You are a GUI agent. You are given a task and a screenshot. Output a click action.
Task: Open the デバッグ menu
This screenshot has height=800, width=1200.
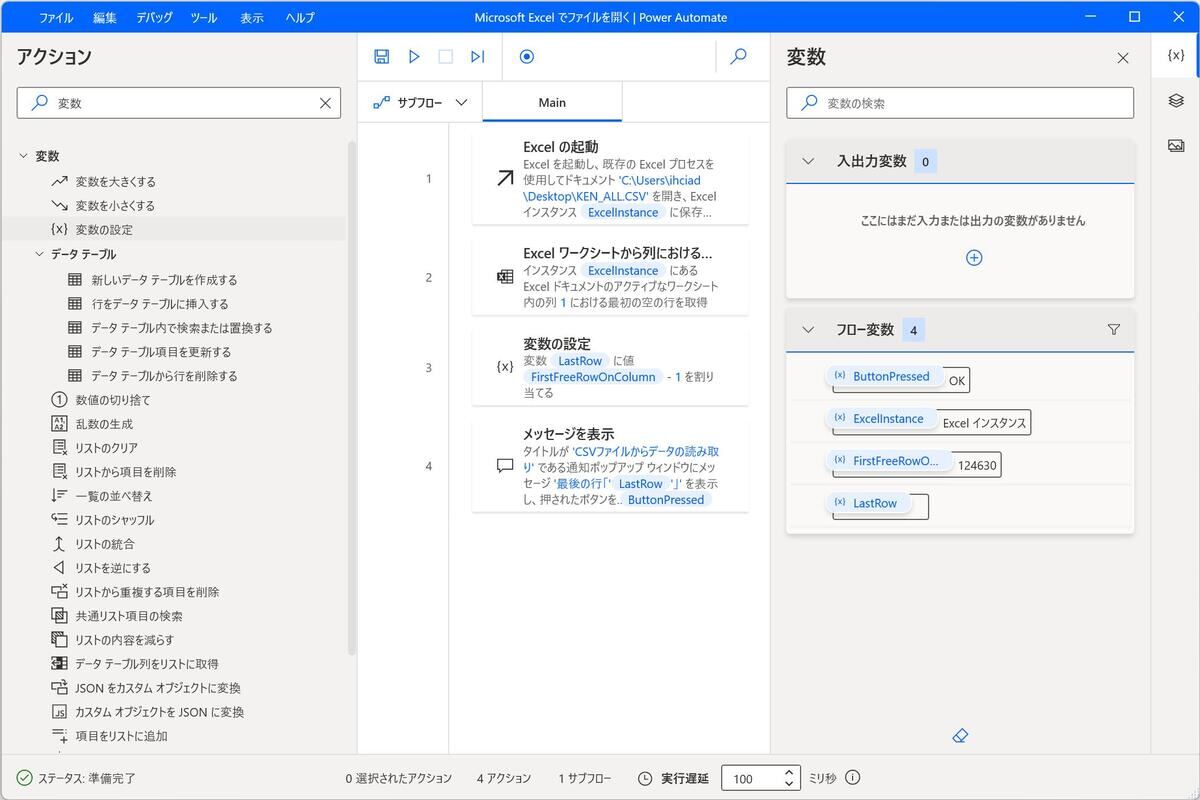pos(154,17)
